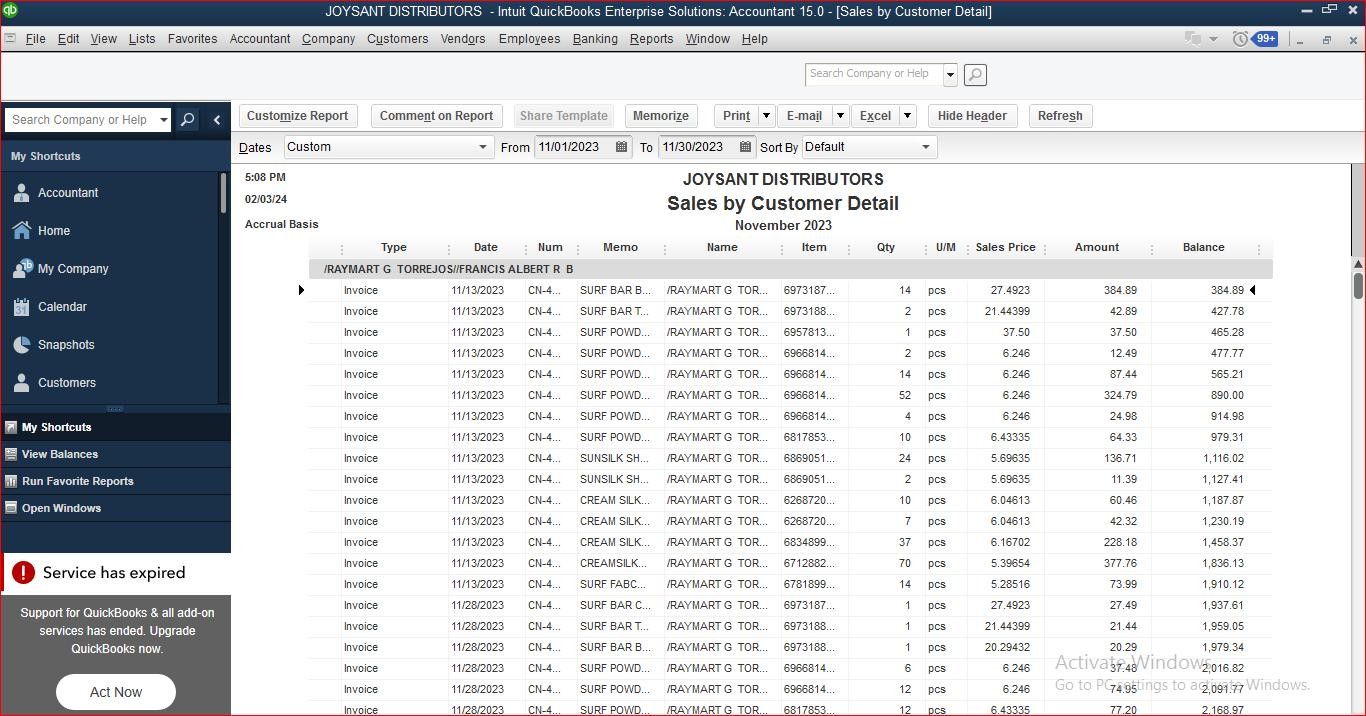This screenshot has width=1366, height=716.
Task: Click the sidebar shortcuts scrollbar
Action: point(224,192)
